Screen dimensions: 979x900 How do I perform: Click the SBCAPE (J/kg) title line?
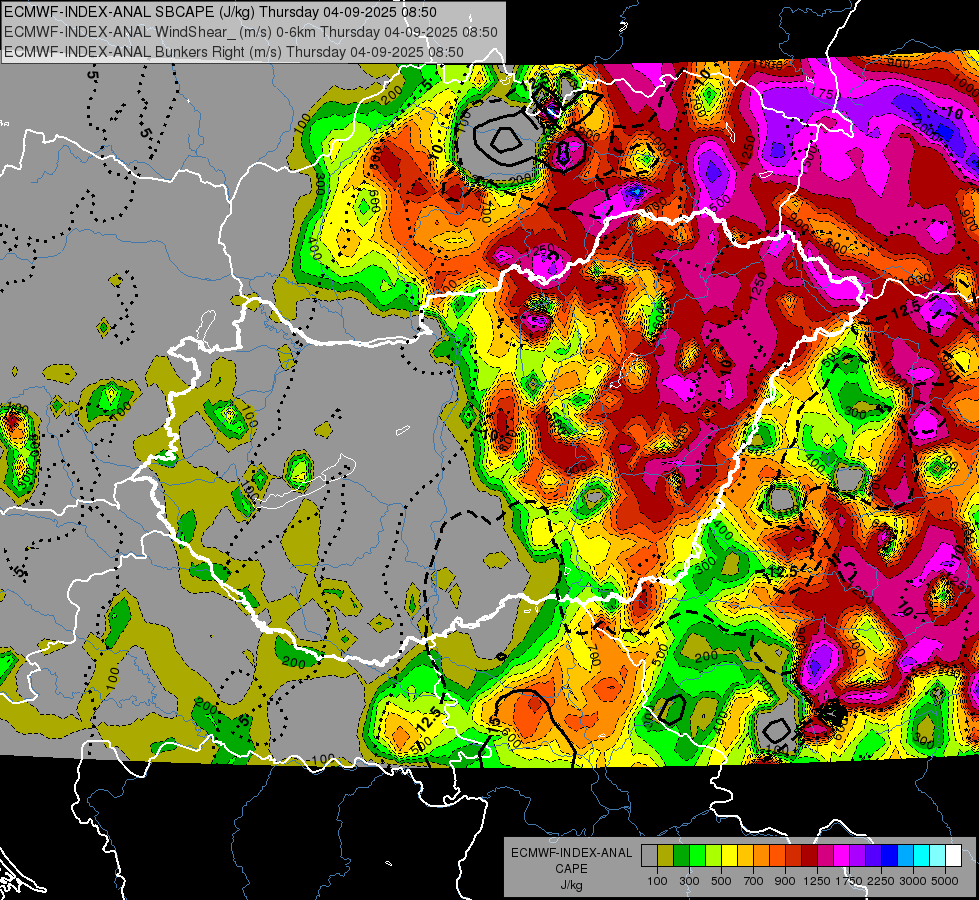pos(220,12)
